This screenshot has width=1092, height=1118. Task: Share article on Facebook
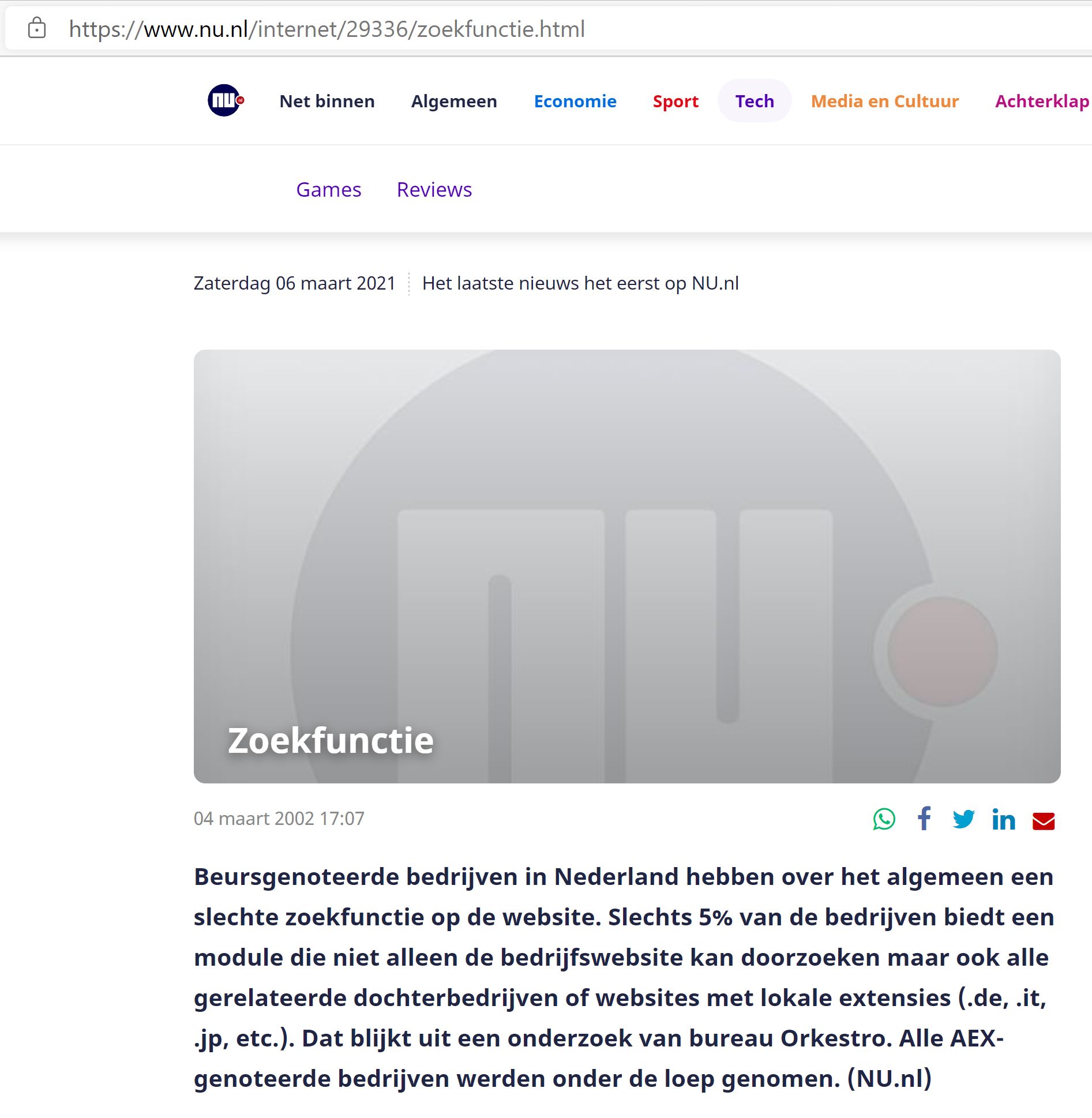tap(924, 819)
